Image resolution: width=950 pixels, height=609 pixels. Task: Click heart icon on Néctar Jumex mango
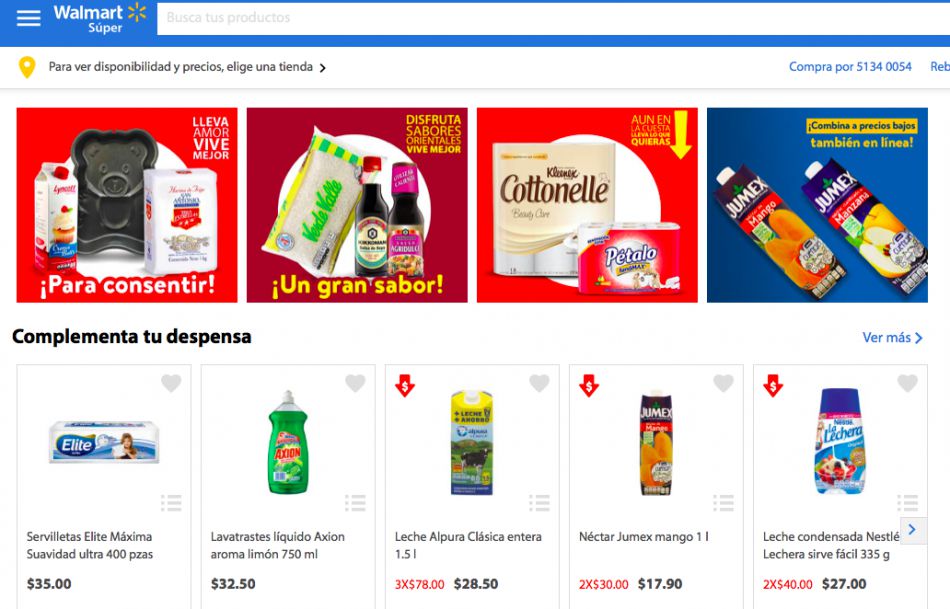tap(723, 383)
